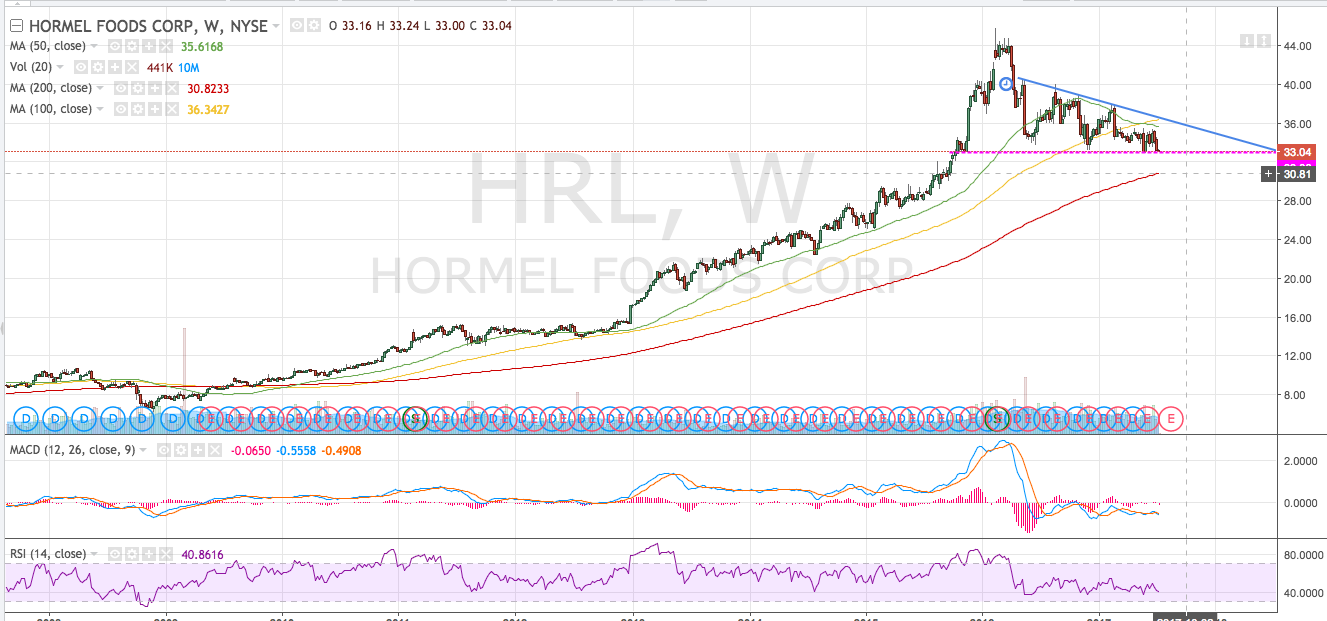Open settings gear for MA (200, close)
The height and width of the screenshot is (621, 1327).
pos(138,88)
